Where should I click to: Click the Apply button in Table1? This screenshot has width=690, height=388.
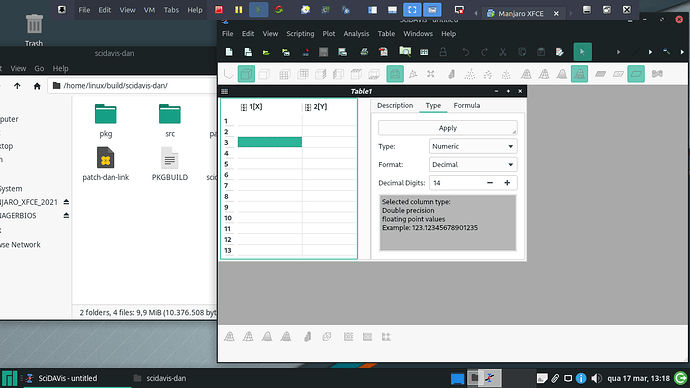[x=448, y=128]
